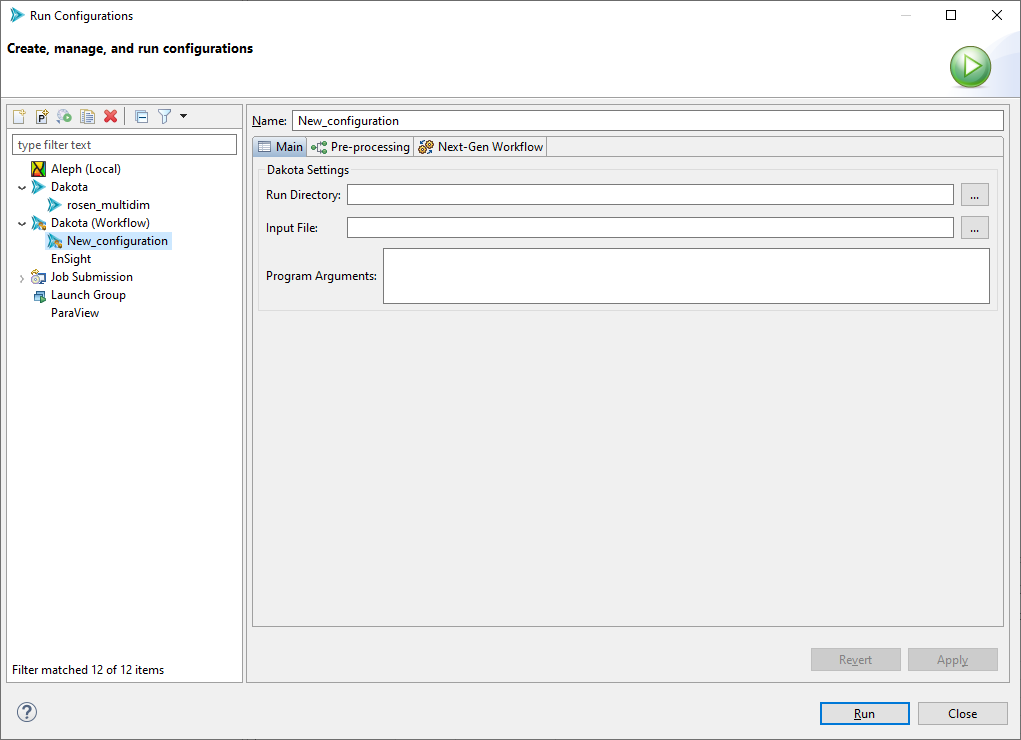This screenshot has height=740, width=1021.
Task: Click the help question mark icon
Action: click(26, 712)
